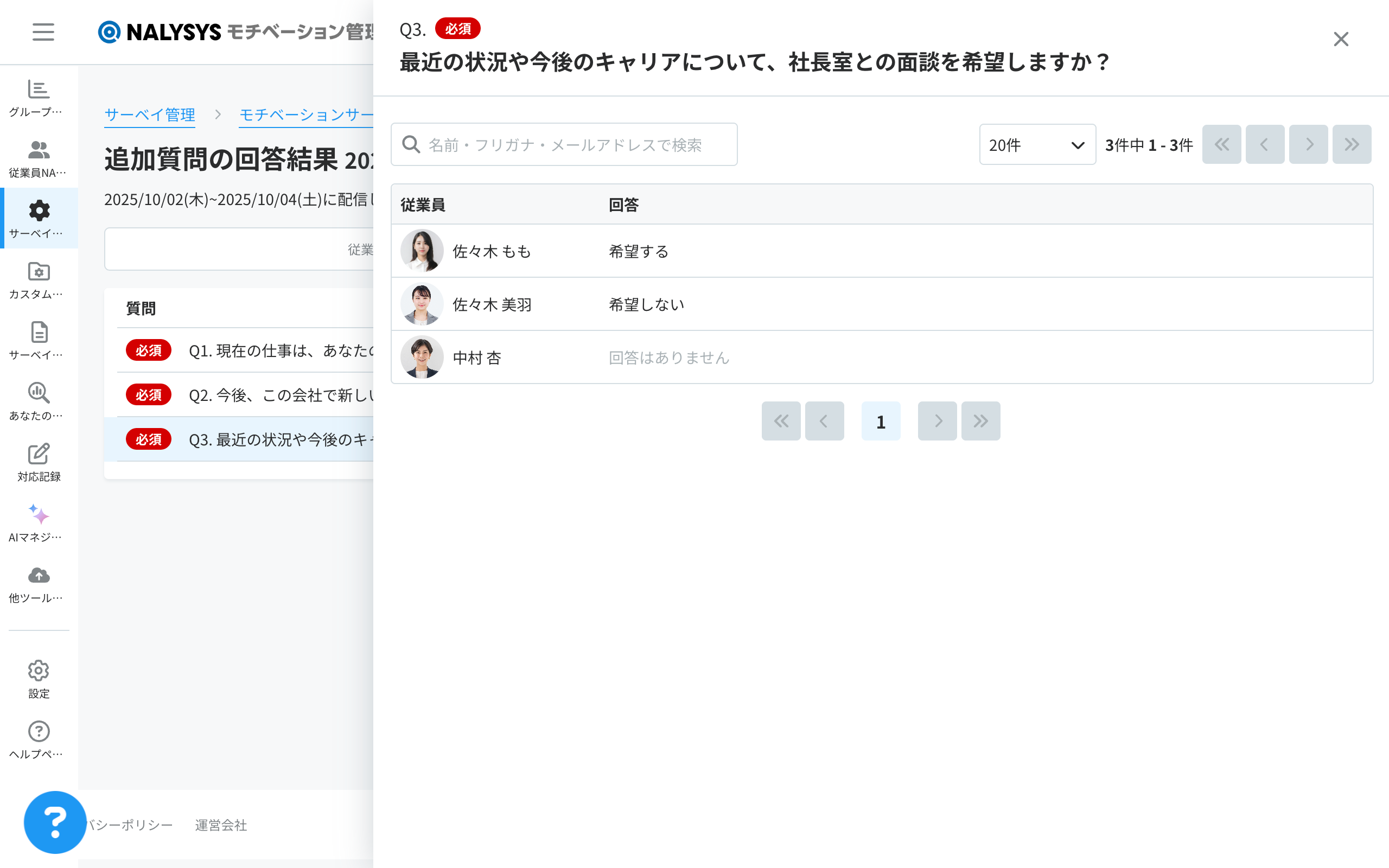This screenshot has width=1389, height=868.
Task: Click the employee search input field
Action: (x=564, y=145)
